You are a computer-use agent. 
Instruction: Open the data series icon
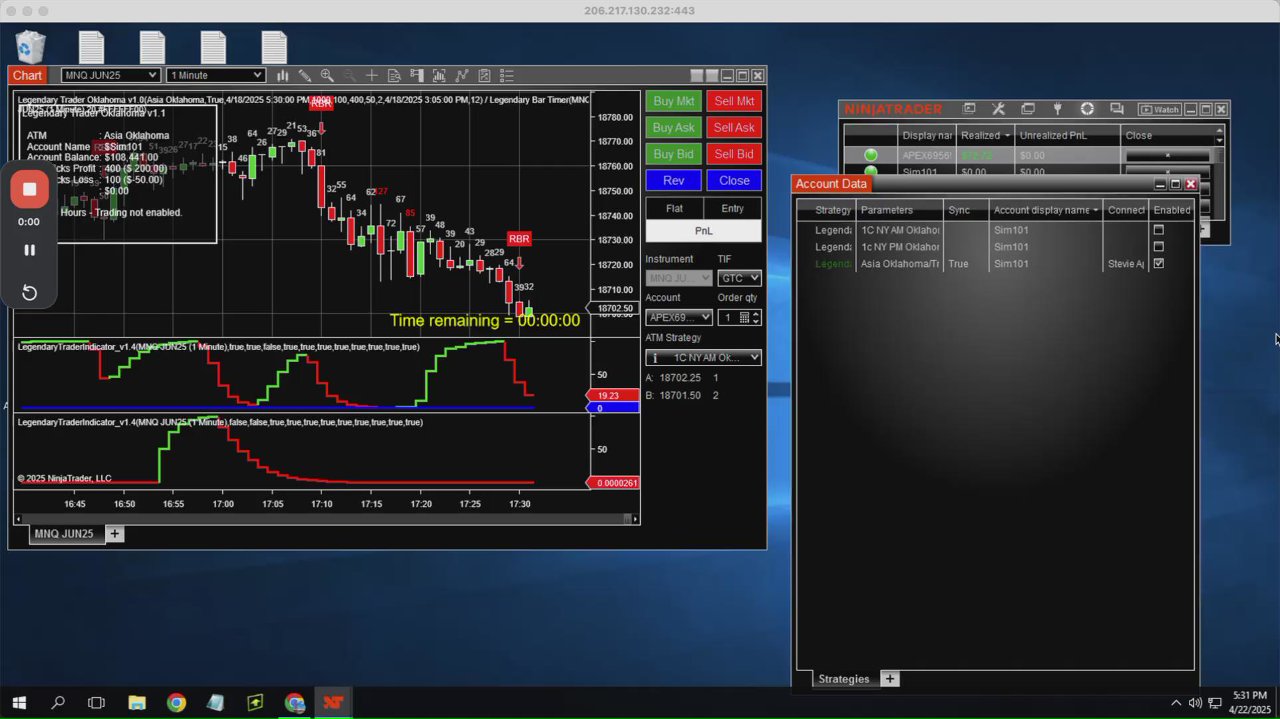pos(439,75)
